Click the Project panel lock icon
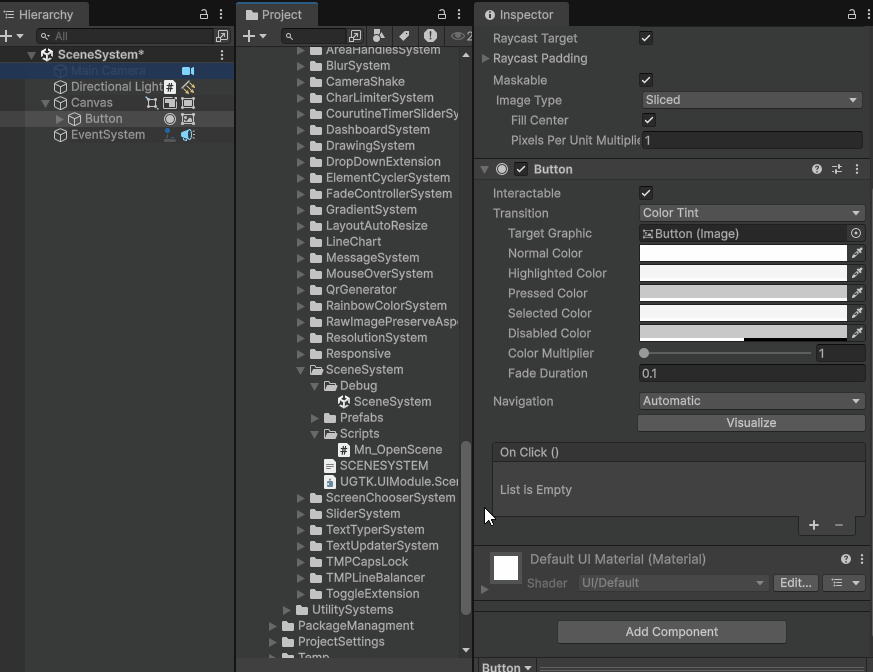 tap(442, 14)
